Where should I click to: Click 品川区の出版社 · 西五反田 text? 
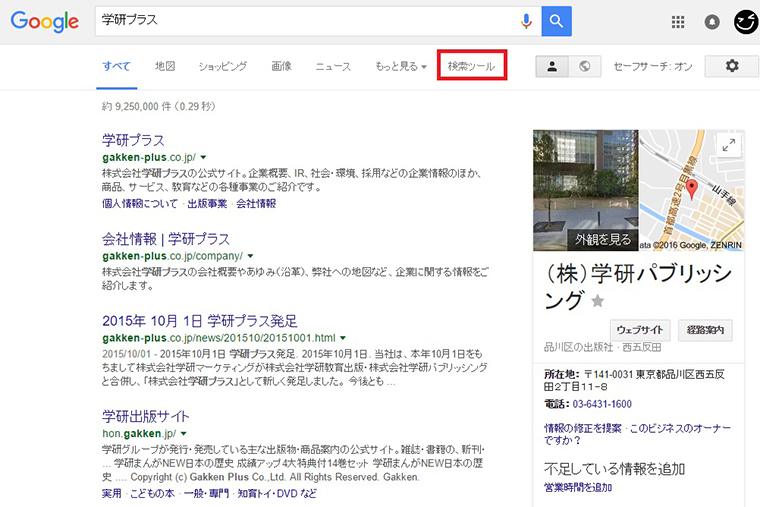click(602, 347)
